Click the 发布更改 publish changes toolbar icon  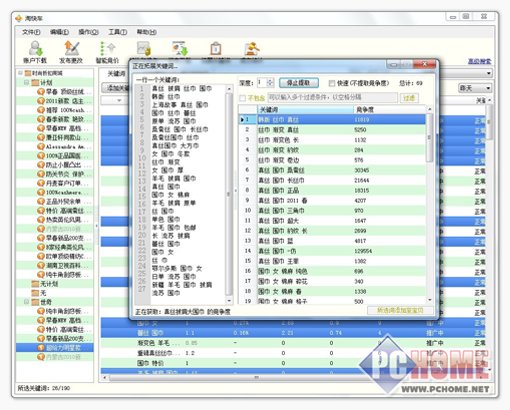coord(71,48)
